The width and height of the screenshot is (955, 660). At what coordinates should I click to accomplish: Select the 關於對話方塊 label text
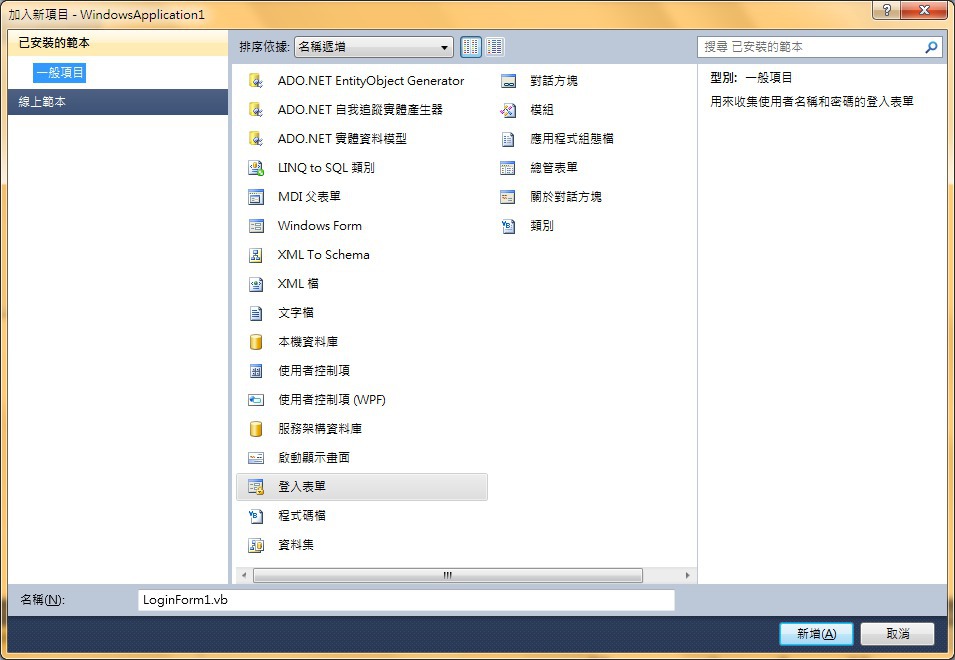coord(566,197)
